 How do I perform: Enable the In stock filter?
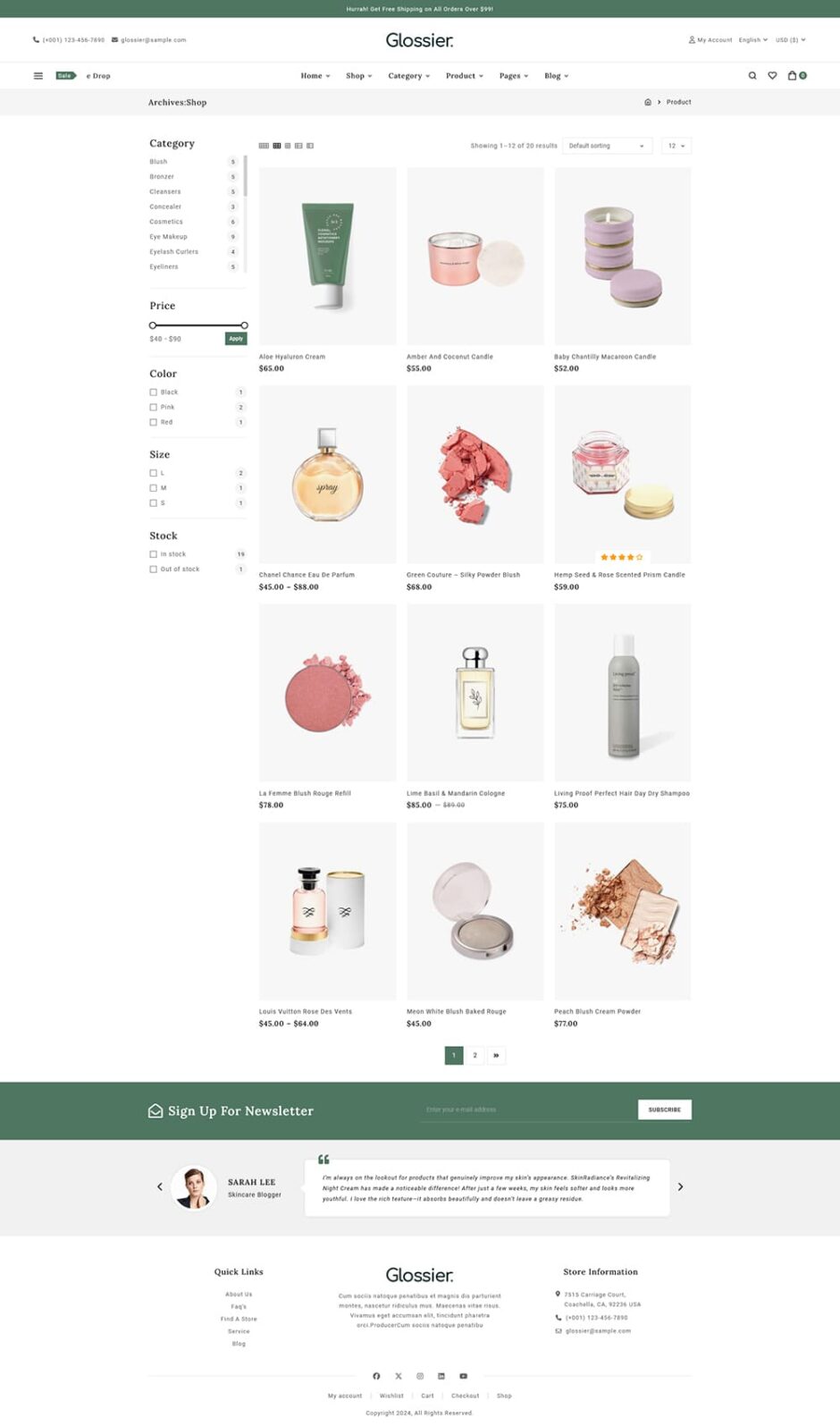pos(153,554)
